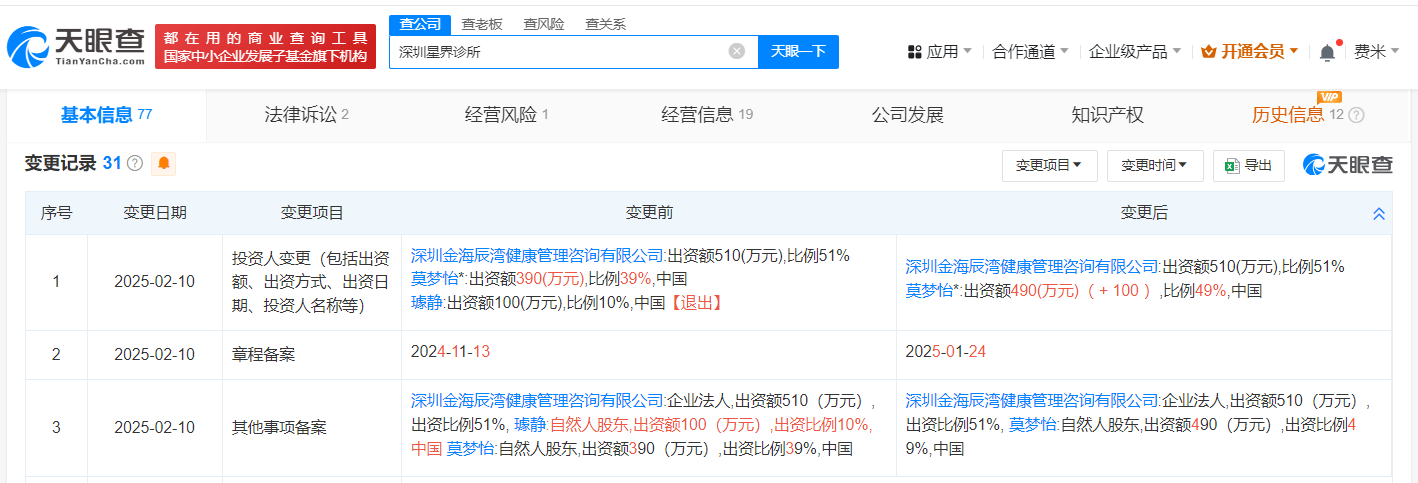The image size is (1418, 483).
Task: Click the 其他事项备案 change item cell
Action: tap(312, 428)
